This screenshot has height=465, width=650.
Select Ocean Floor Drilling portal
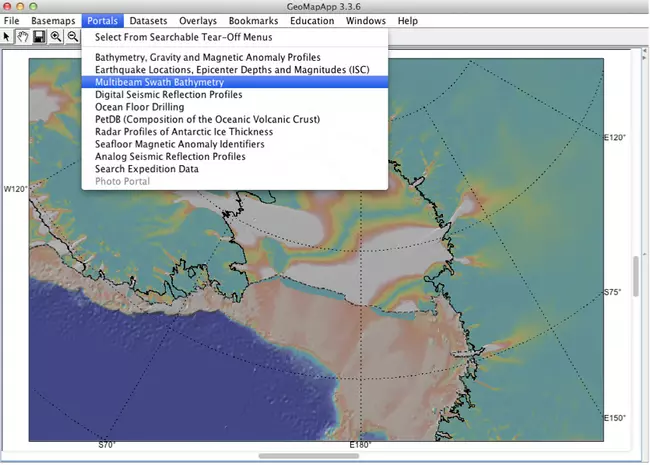coord(146,107)
